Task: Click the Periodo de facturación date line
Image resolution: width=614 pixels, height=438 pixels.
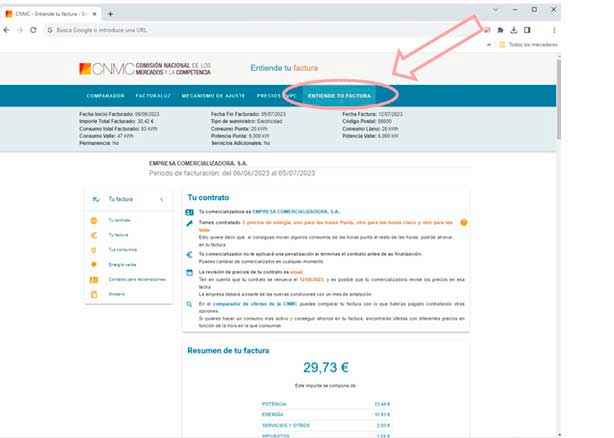Action: 232,173
